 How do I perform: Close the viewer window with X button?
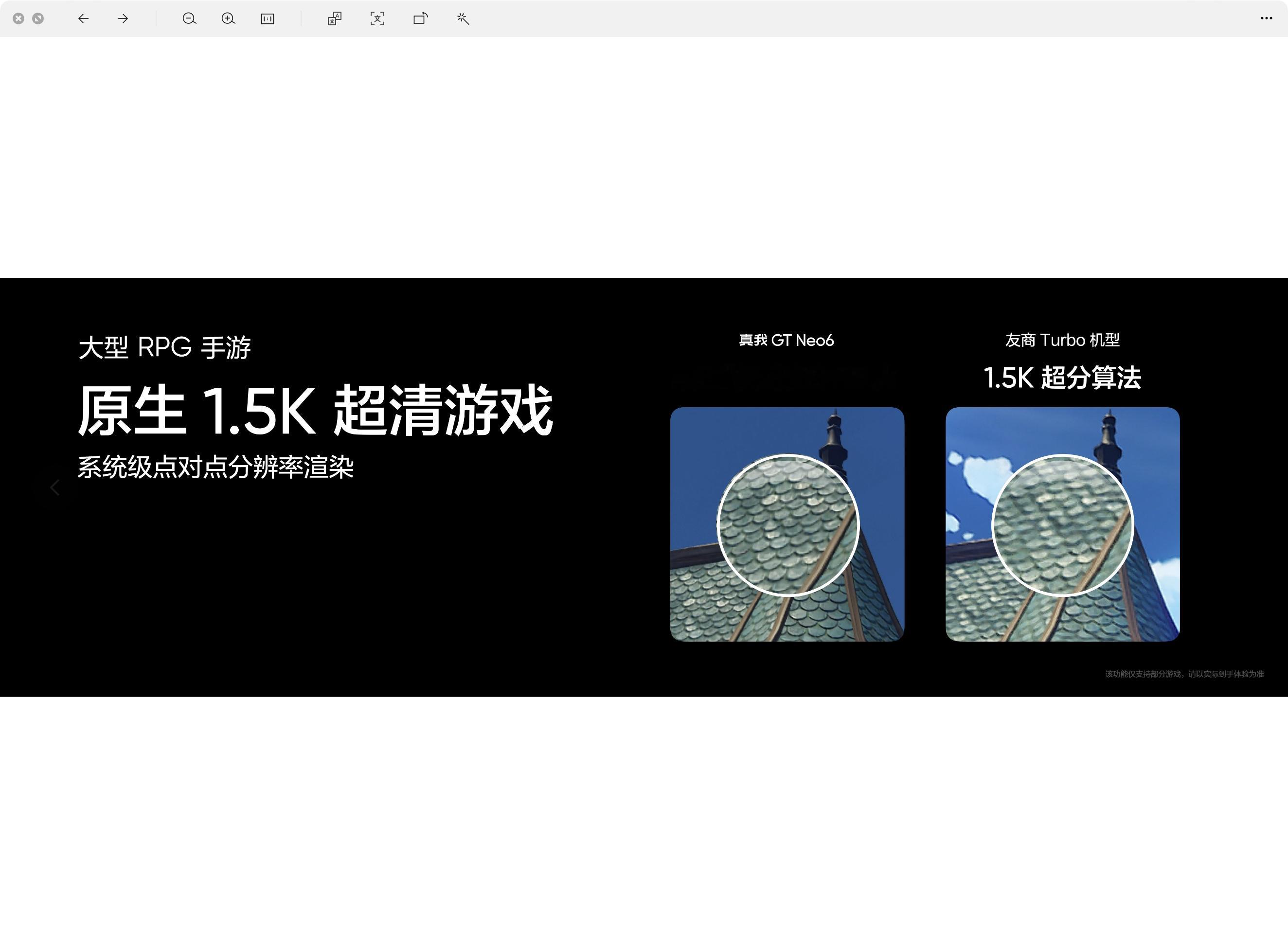(x=19, y=19)
